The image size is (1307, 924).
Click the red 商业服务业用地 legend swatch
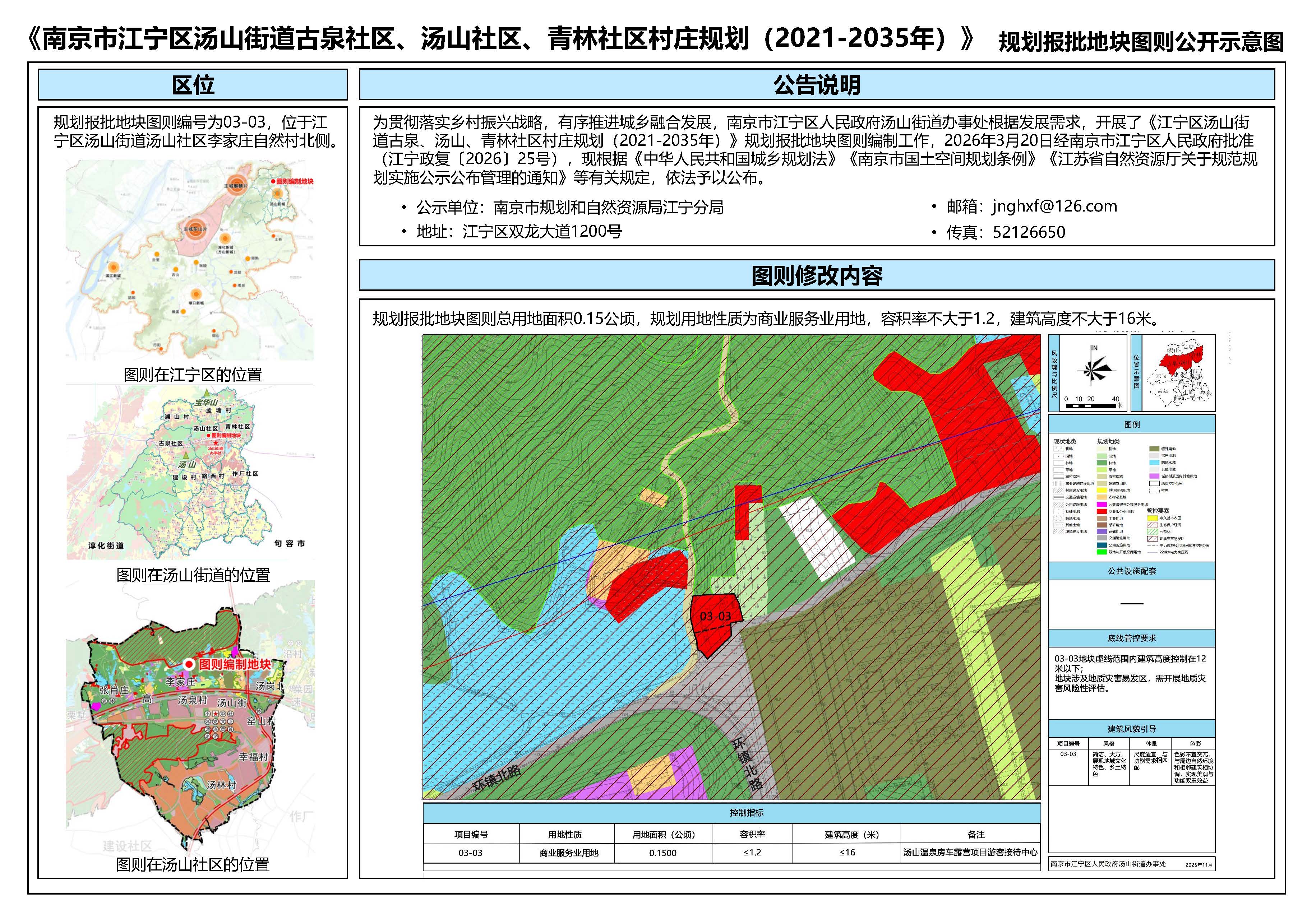coord(1102,511)
